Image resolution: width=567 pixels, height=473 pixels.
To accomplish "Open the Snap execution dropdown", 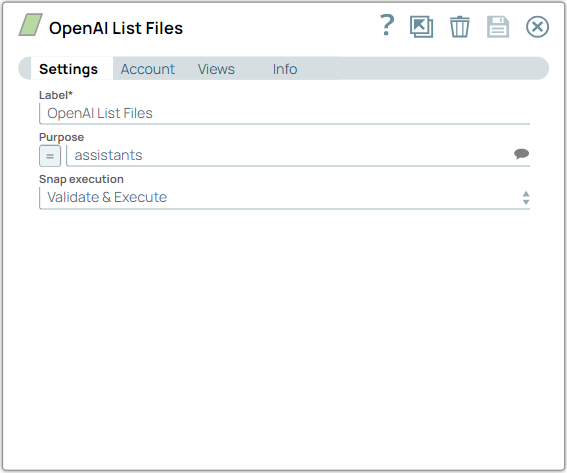I will tap(285, 198).
